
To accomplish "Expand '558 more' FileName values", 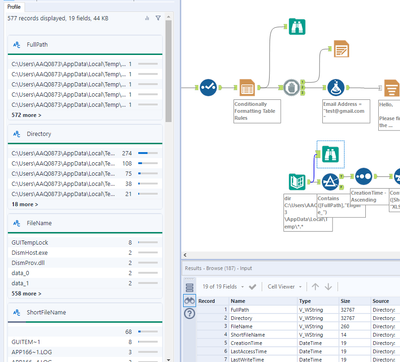I will 26,294.
